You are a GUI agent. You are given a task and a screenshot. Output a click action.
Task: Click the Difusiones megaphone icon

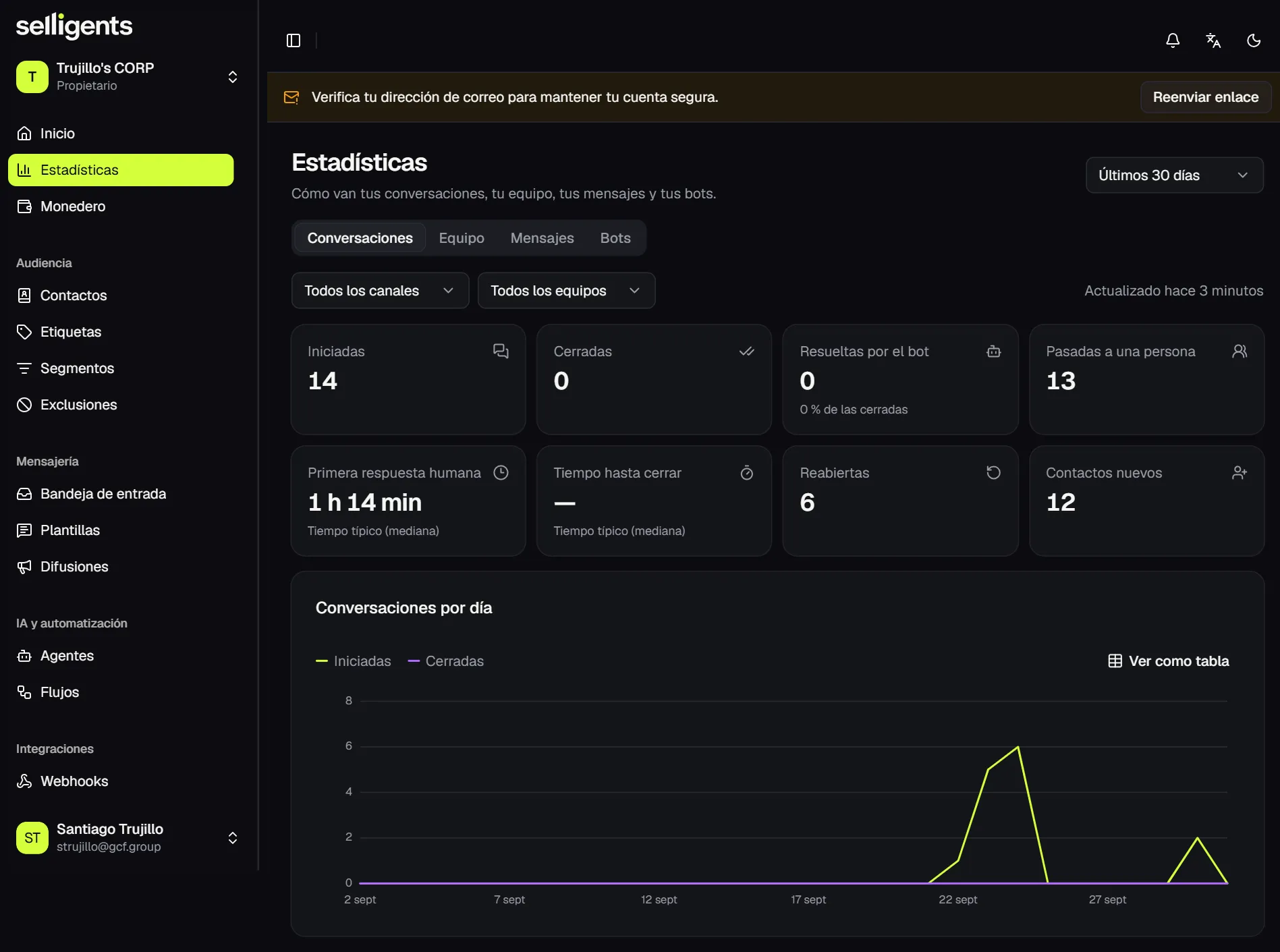[24, 567]
